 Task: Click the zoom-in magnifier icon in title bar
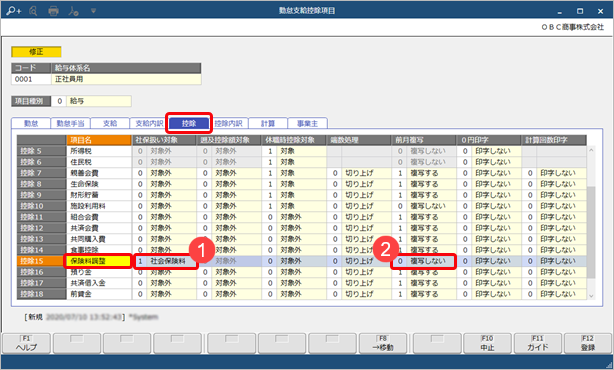pos(14,11)
